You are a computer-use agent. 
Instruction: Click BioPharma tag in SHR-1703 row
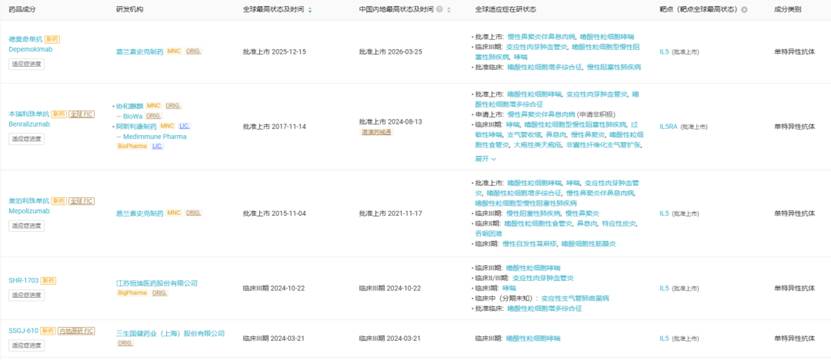[x=132, y=293]
